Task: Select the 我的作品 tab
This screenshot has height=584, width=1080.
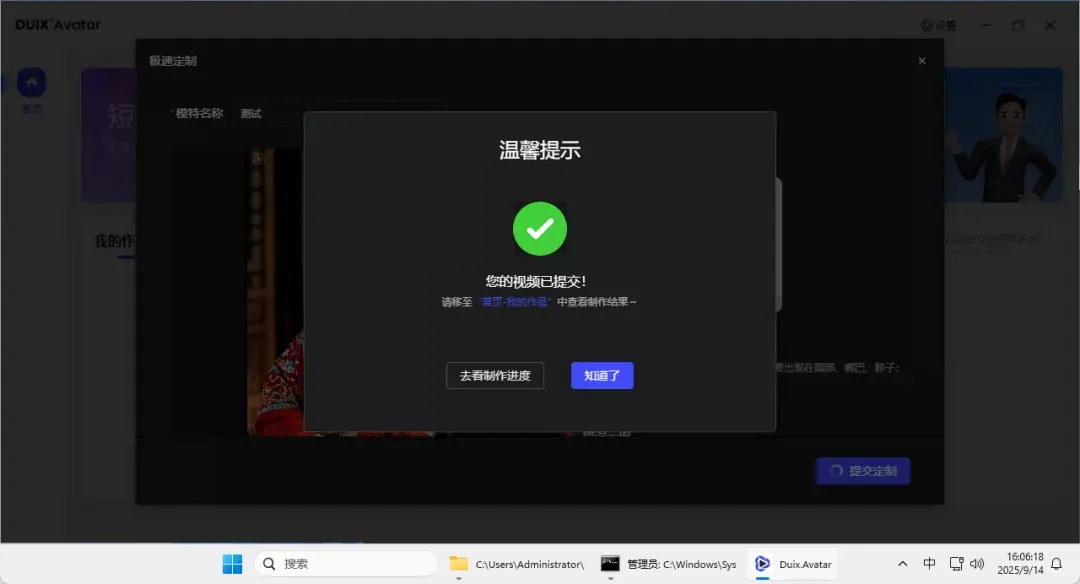Action: (114, 241)
